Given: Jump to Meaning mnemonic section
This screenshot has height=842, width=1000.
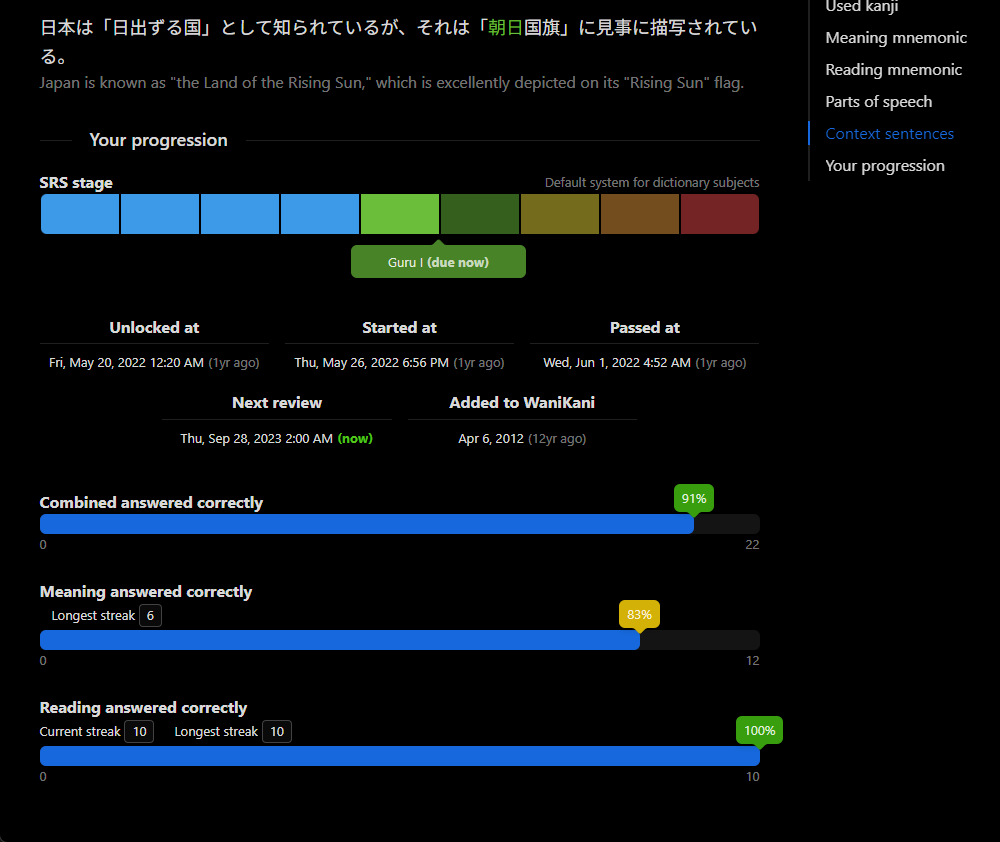Looking at the screenshot, I should point(896,38).
